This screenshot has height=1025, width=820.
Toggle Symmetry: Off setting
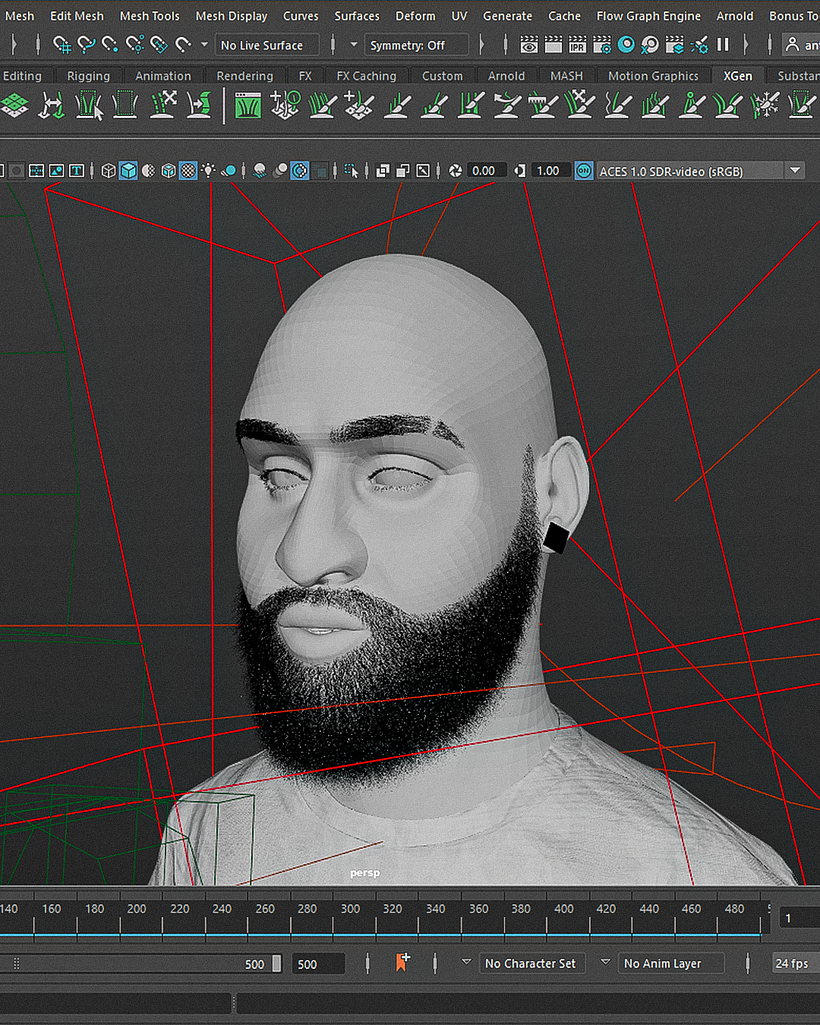(417, 44)
